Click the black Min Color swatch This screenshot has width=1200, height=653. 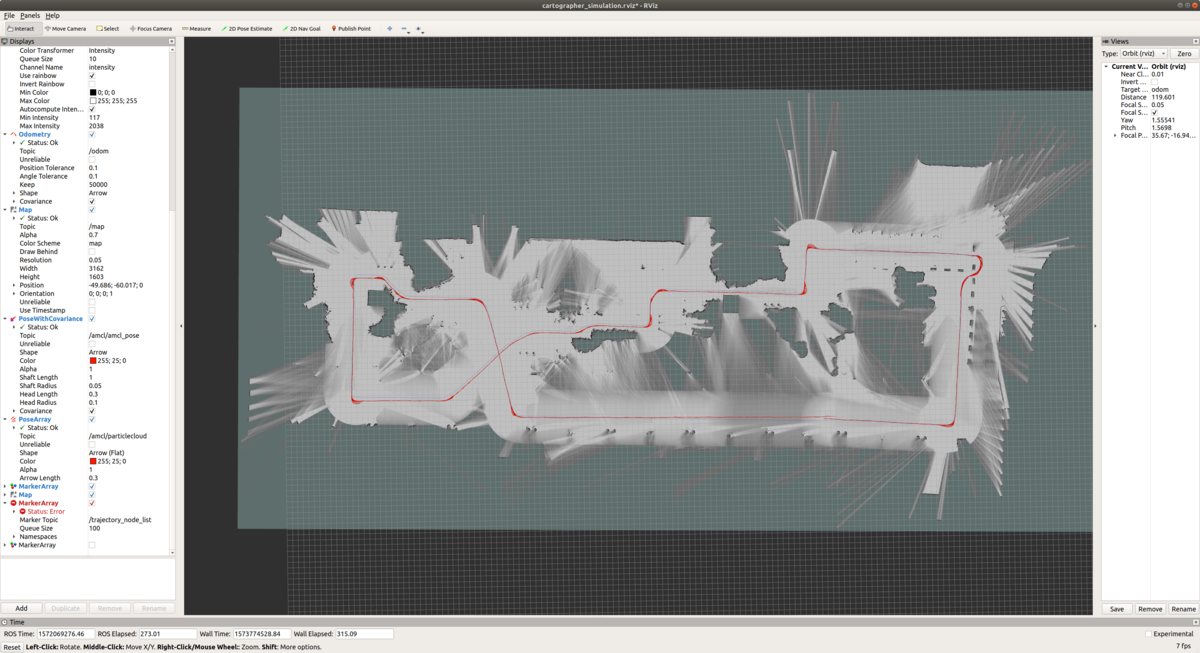(93, 93)
